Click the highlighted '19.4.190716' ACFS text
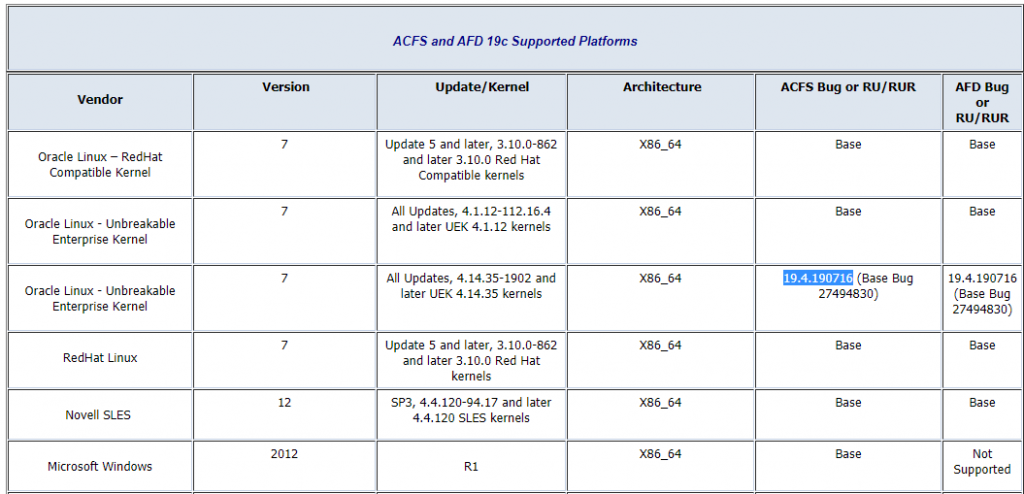 click(818, 278)
